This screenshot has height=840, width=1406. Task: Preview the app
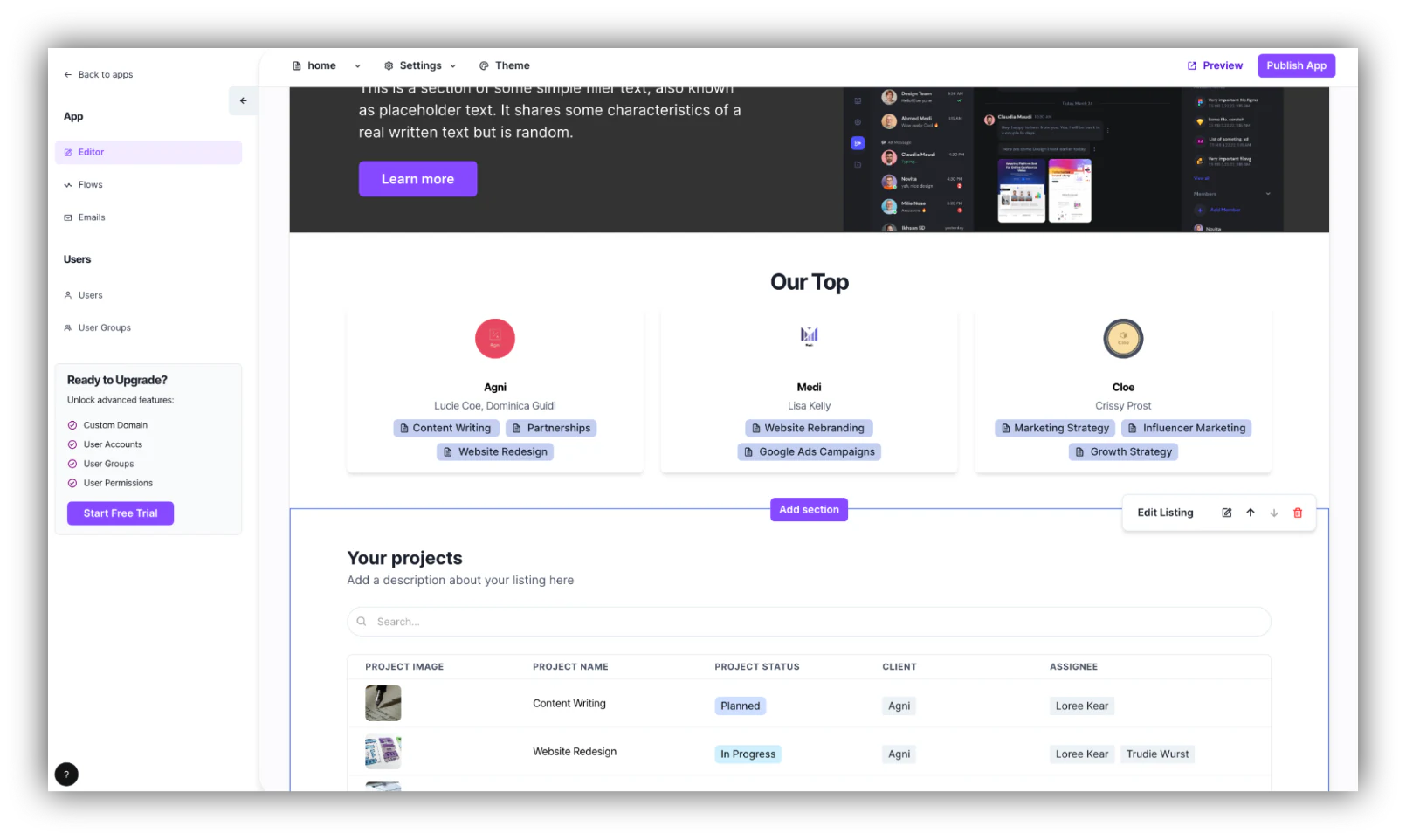click(1215, 65)
